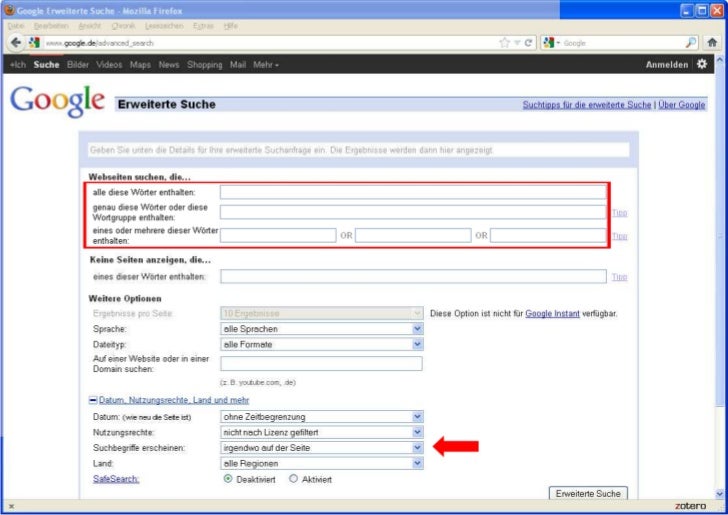Click the bookmark star icon in address bar
This screenshot has height=515, width=728.
504,43
